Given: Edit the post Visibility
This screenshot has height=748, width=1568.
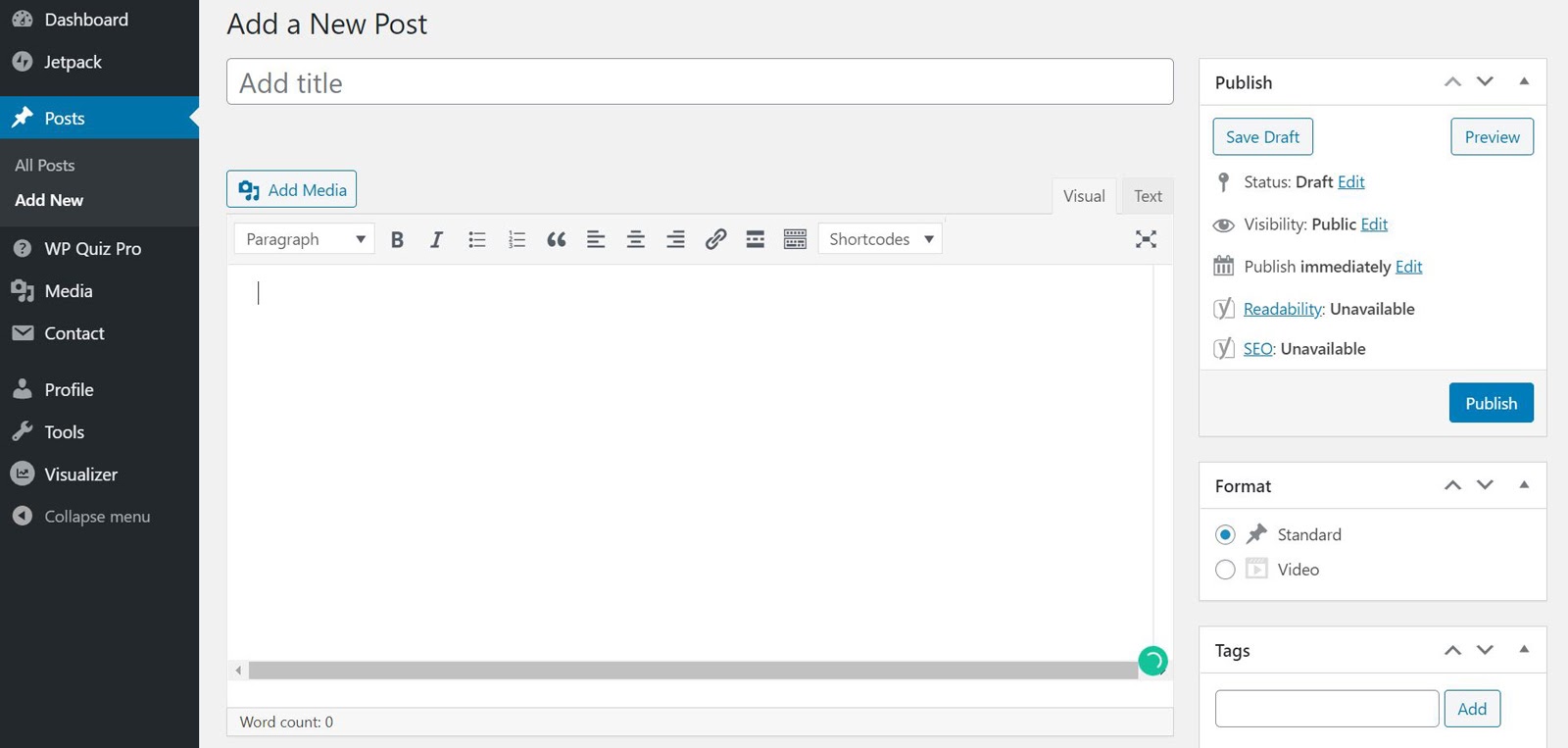Looking at the screenshot, I should pos(1374,224).
